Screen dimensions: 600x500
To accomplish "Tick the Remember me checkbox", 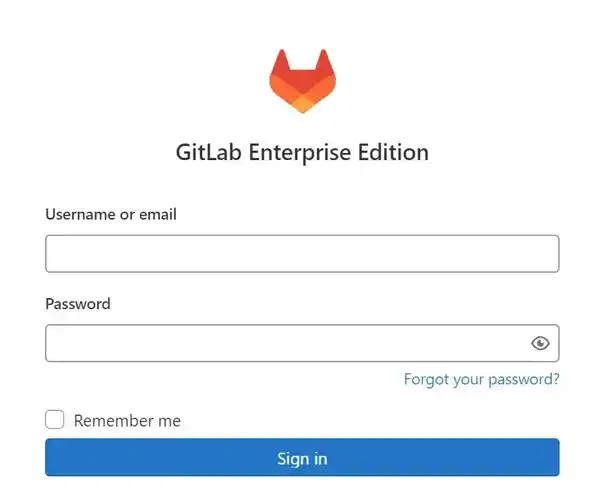I will (x=55, y=420).
